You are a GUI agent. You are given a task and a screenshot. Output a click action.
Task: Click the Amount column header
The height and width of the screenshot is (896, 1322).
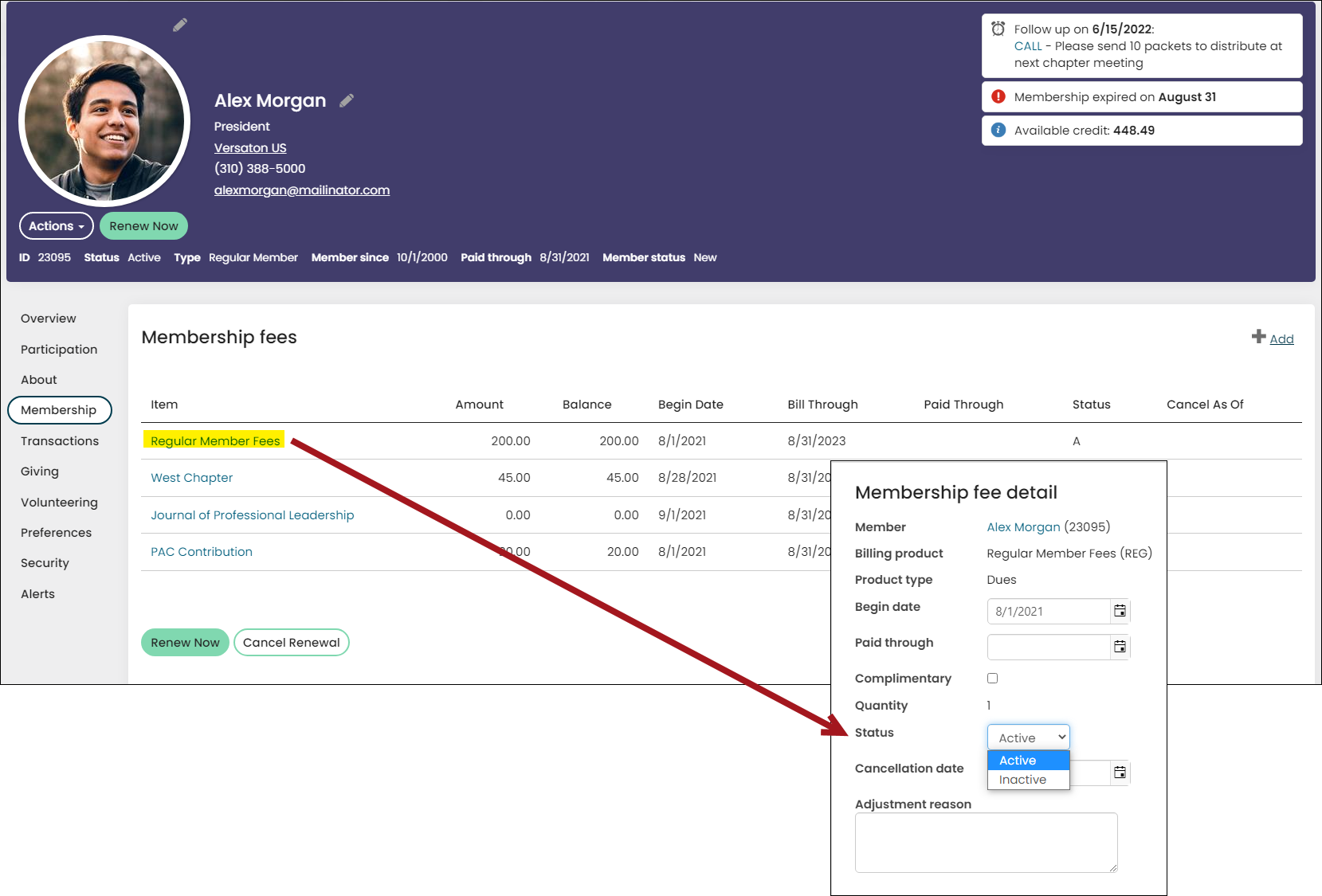pos(480,405)
